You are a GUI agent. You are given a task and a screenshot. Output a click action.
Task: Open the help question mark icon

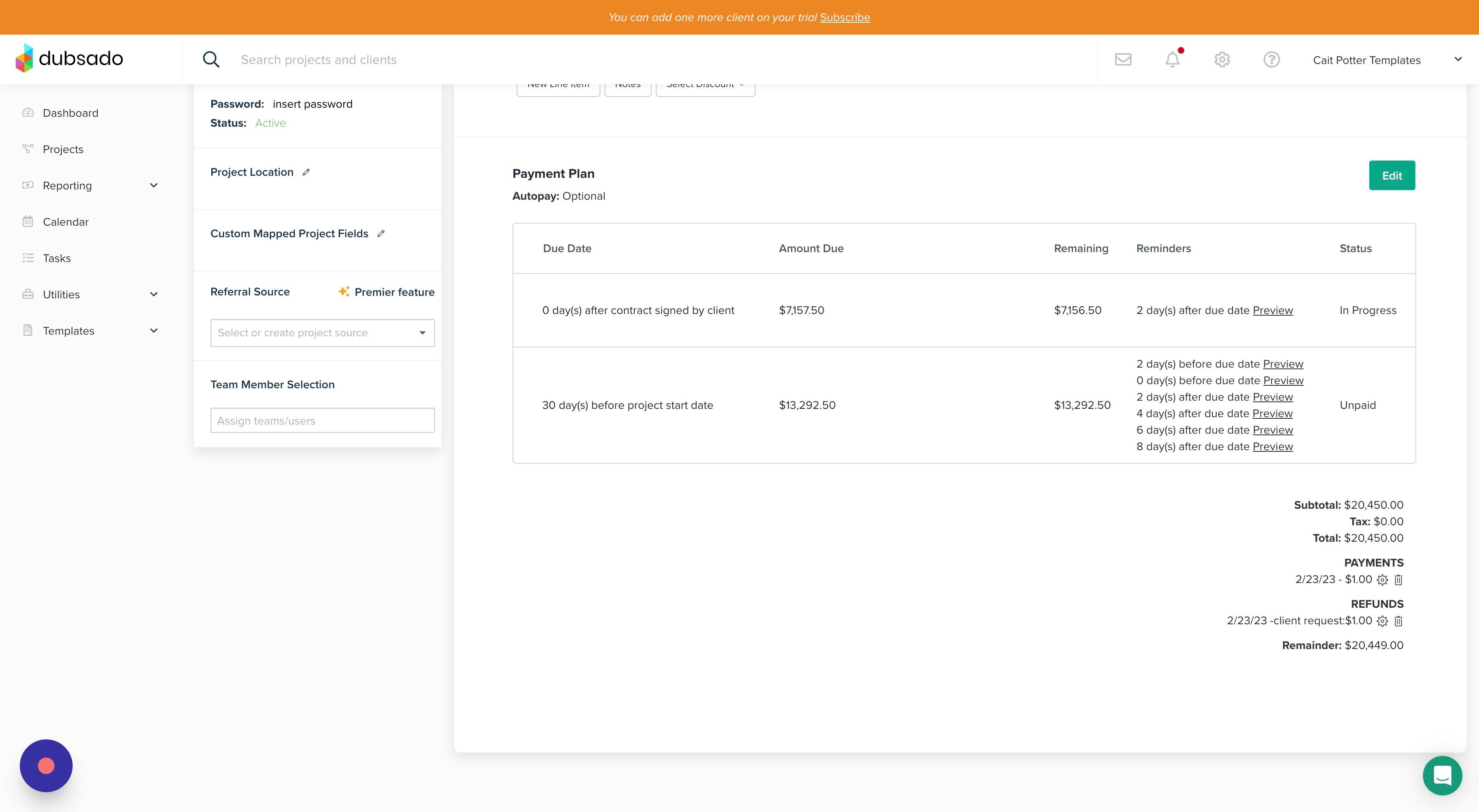click(1271, 59)
